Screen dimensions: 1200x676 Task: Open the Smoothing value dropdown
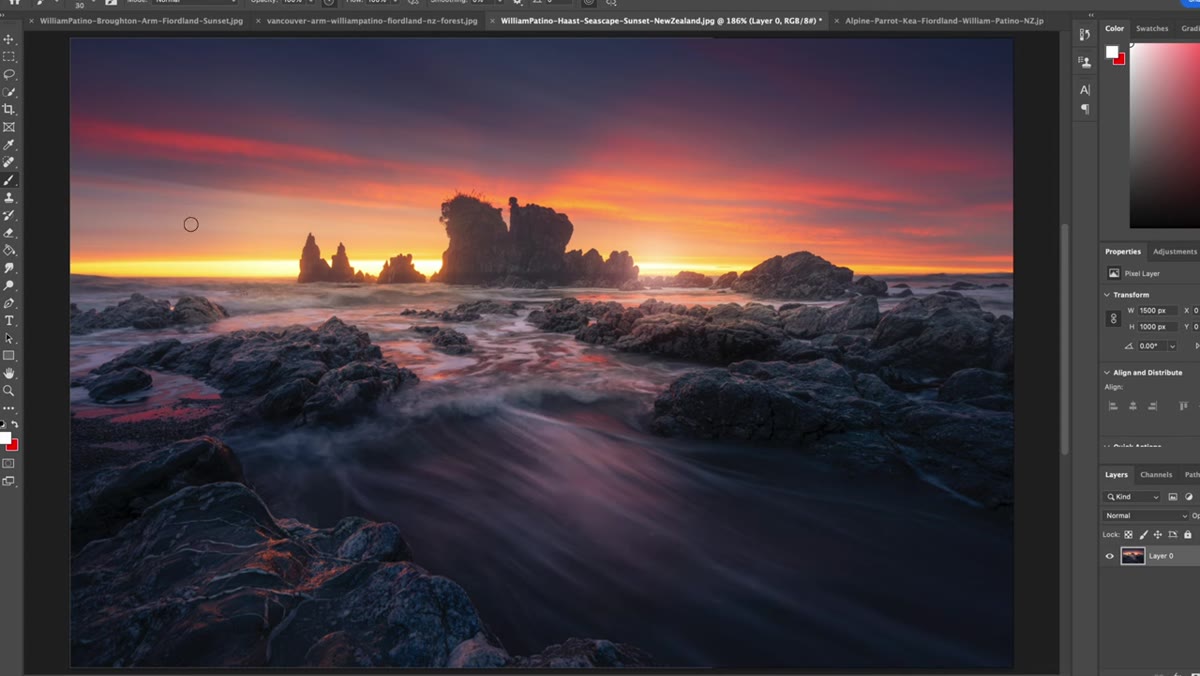[x=500, y=3]
